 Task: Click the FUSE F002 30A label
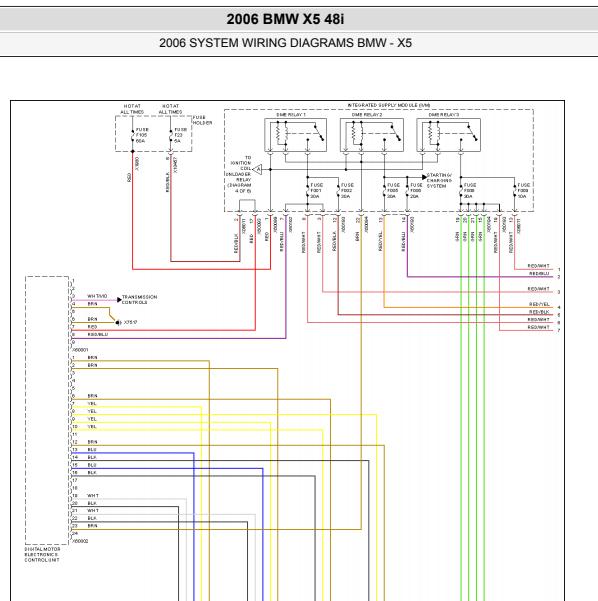pos(347,190)
